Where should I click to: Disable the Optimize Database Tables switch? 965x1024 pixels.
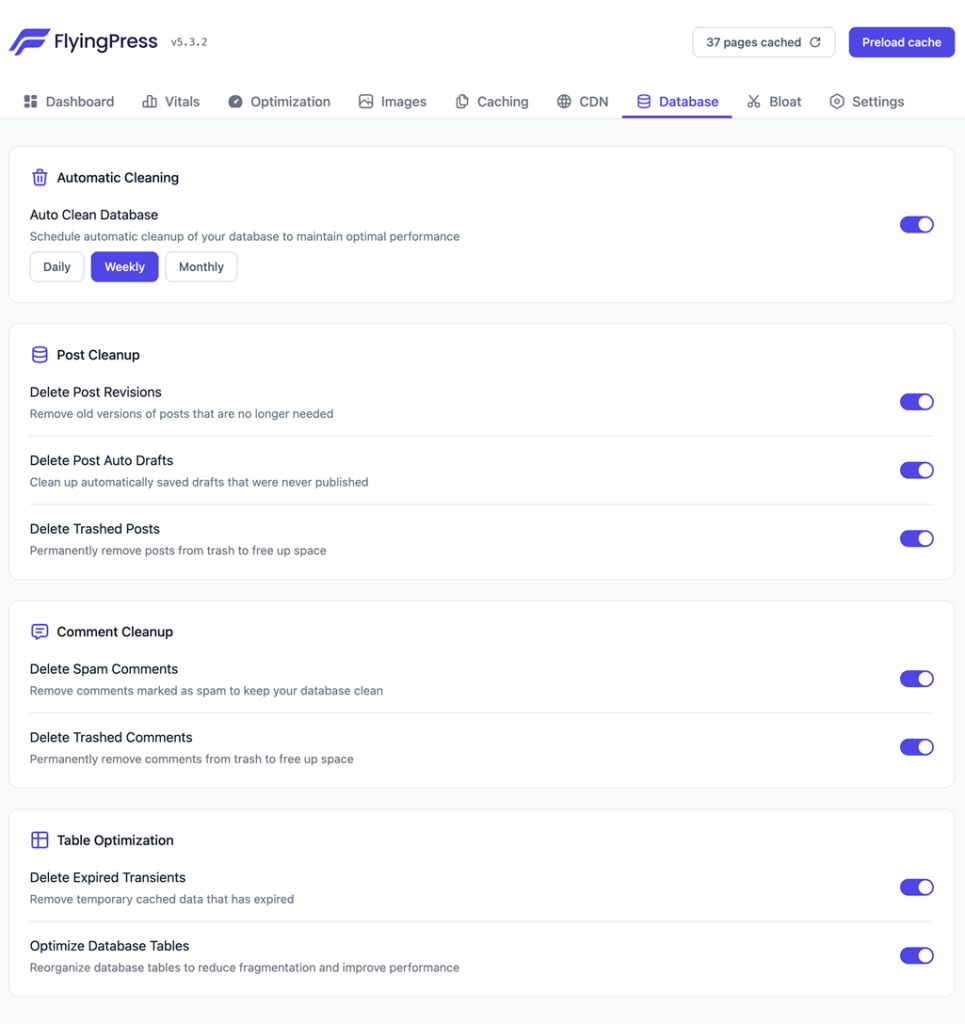pyautogui.click(x=917, y=955)
